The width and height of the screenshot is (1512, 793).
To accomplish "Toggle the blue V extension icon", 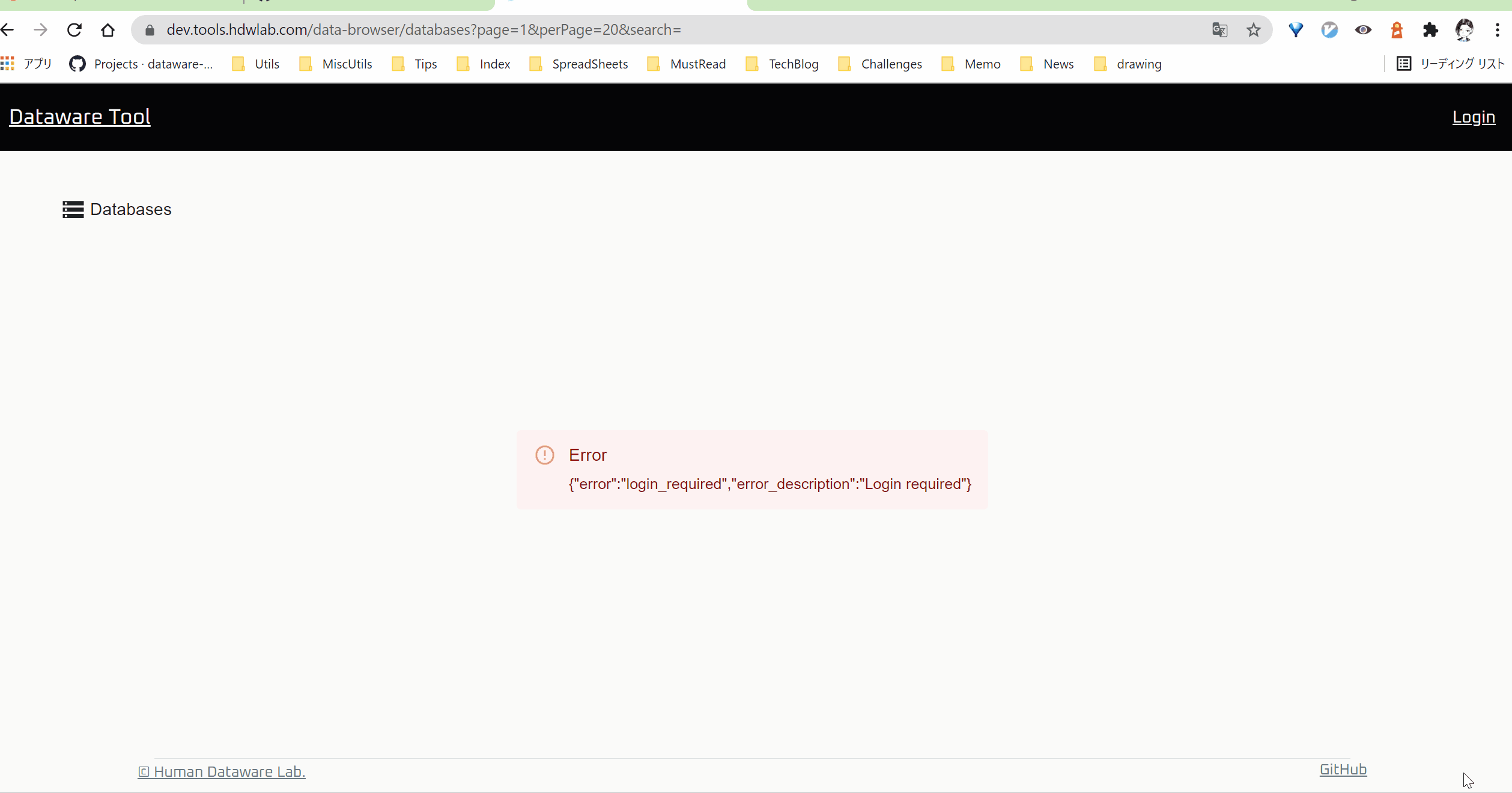I will (1329, 29).
